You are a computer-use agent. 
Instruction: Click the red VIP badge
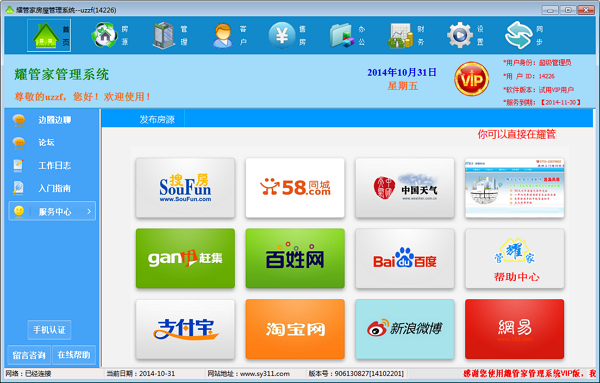(x=471, y=79)
